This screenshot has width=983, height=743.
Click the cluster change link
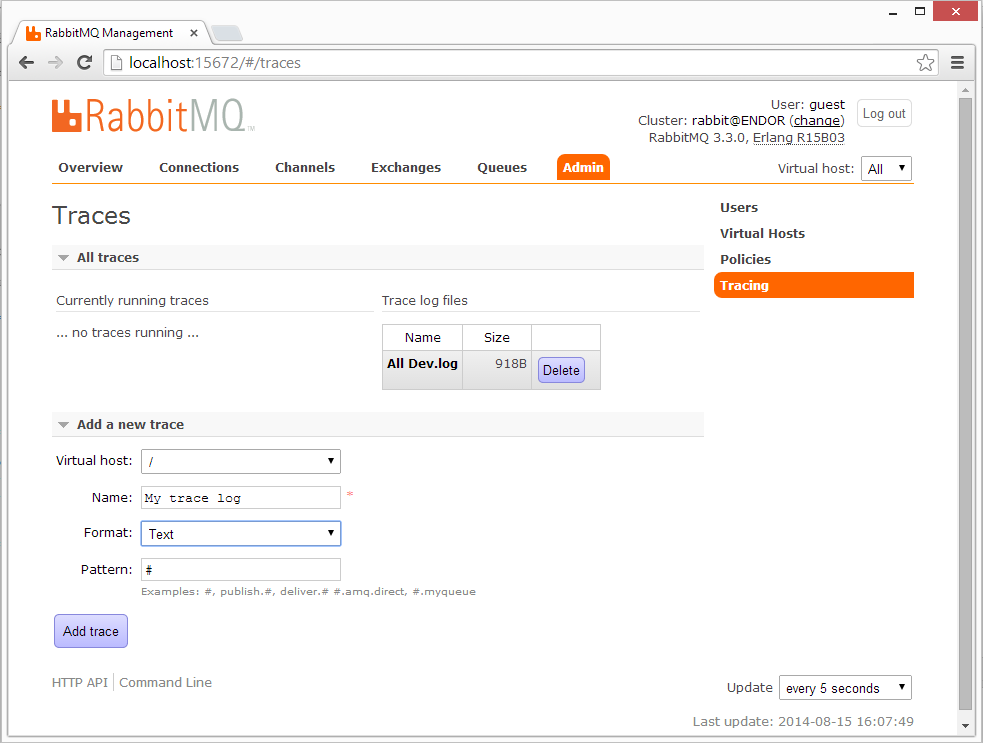pyautogui.click(x=817, y=120)
